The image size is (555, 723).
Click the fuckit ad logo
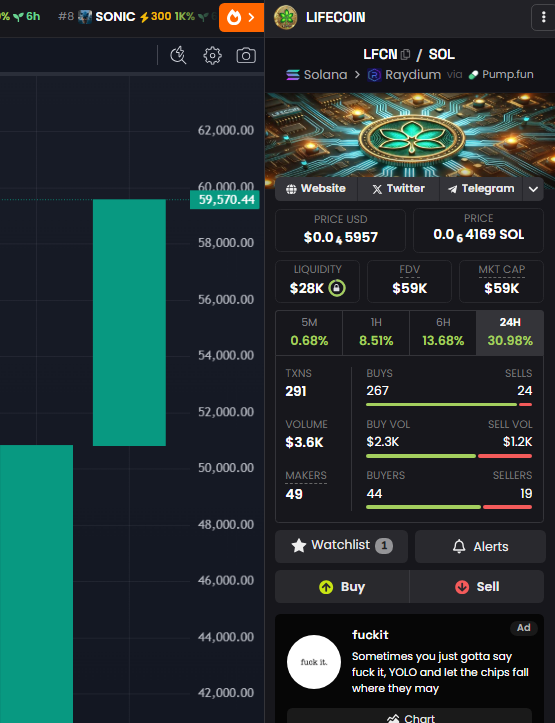click(314, 662)
